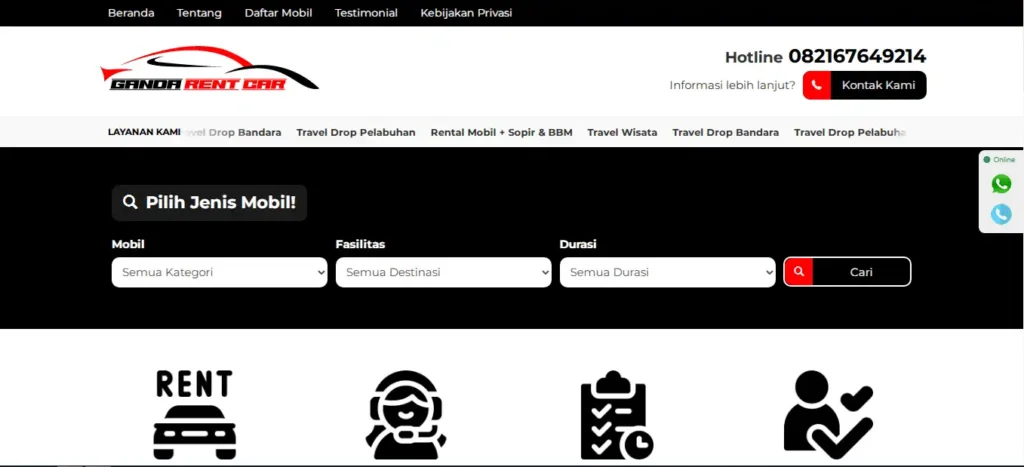Click Rental Mobil + Sopir & BBM link
This screenshot has width=1024, height=467.
(x=501, y=132)
